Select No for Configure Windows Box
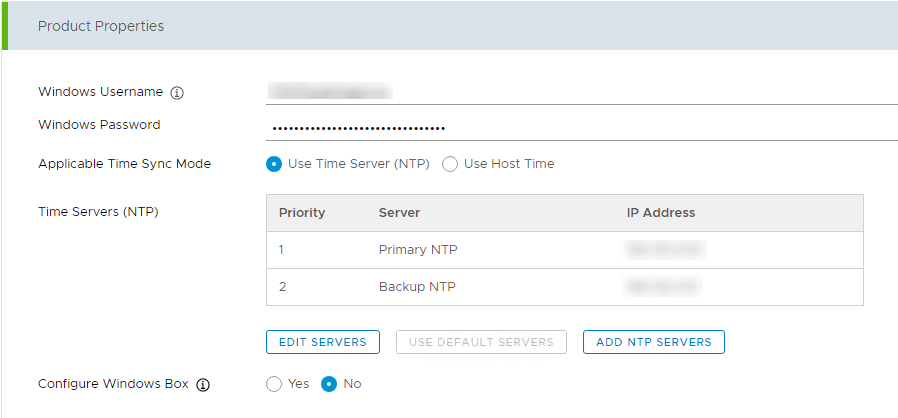Viewport: 898px width, 418px height. [328, 384]
